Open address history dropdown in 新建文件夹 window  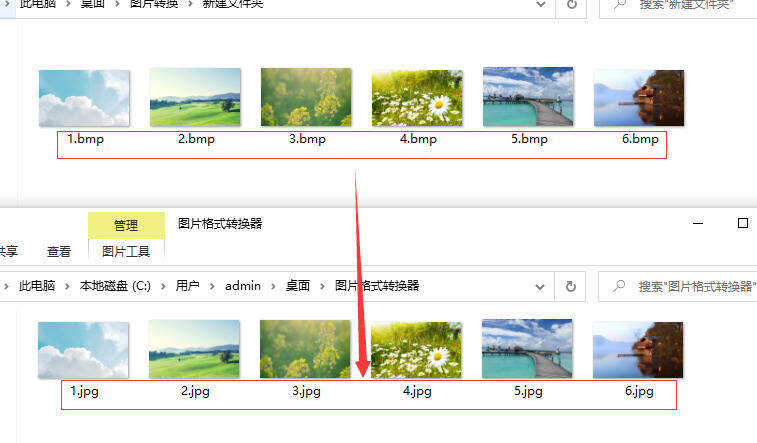pos(541,5)
